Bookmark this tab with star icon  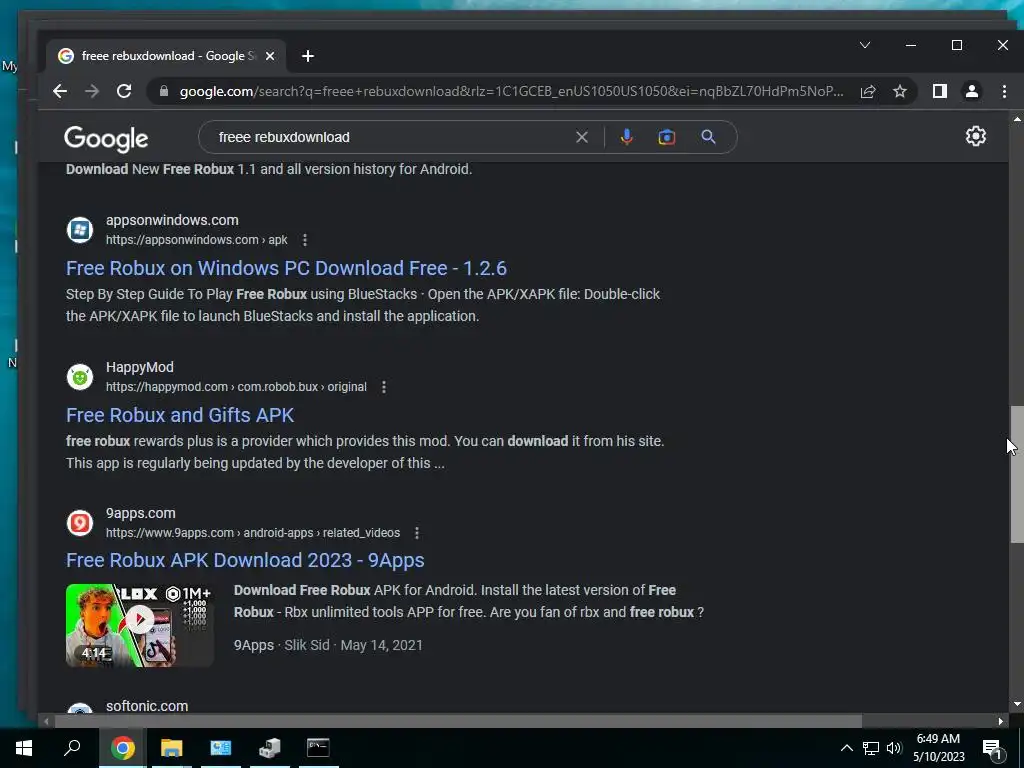[900, 91]
